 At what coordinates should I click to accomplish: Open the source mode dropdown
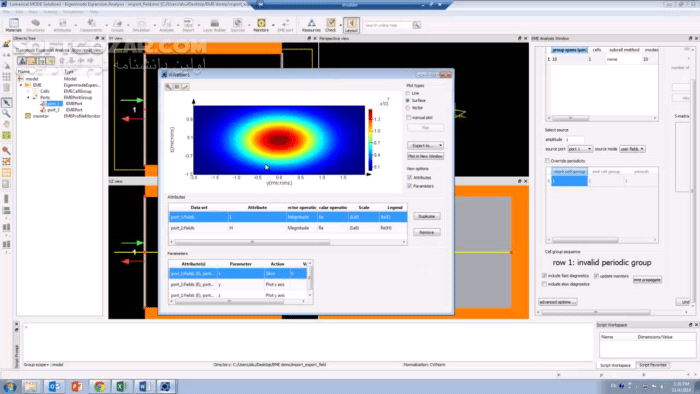[632, 149]
